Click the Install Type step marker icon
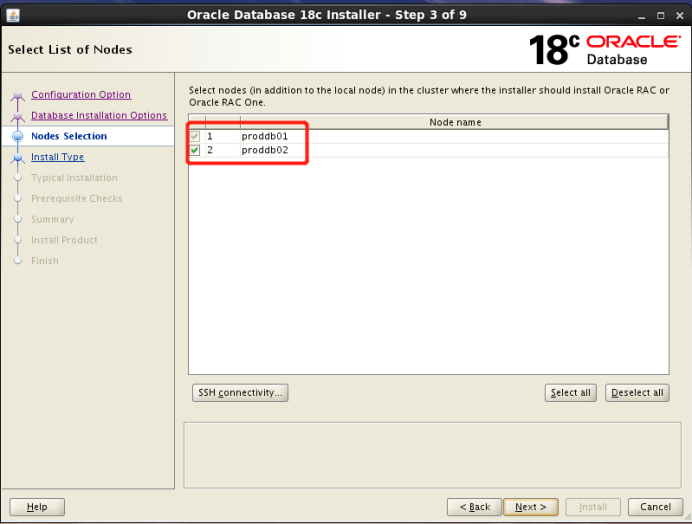 coord(18,157)
